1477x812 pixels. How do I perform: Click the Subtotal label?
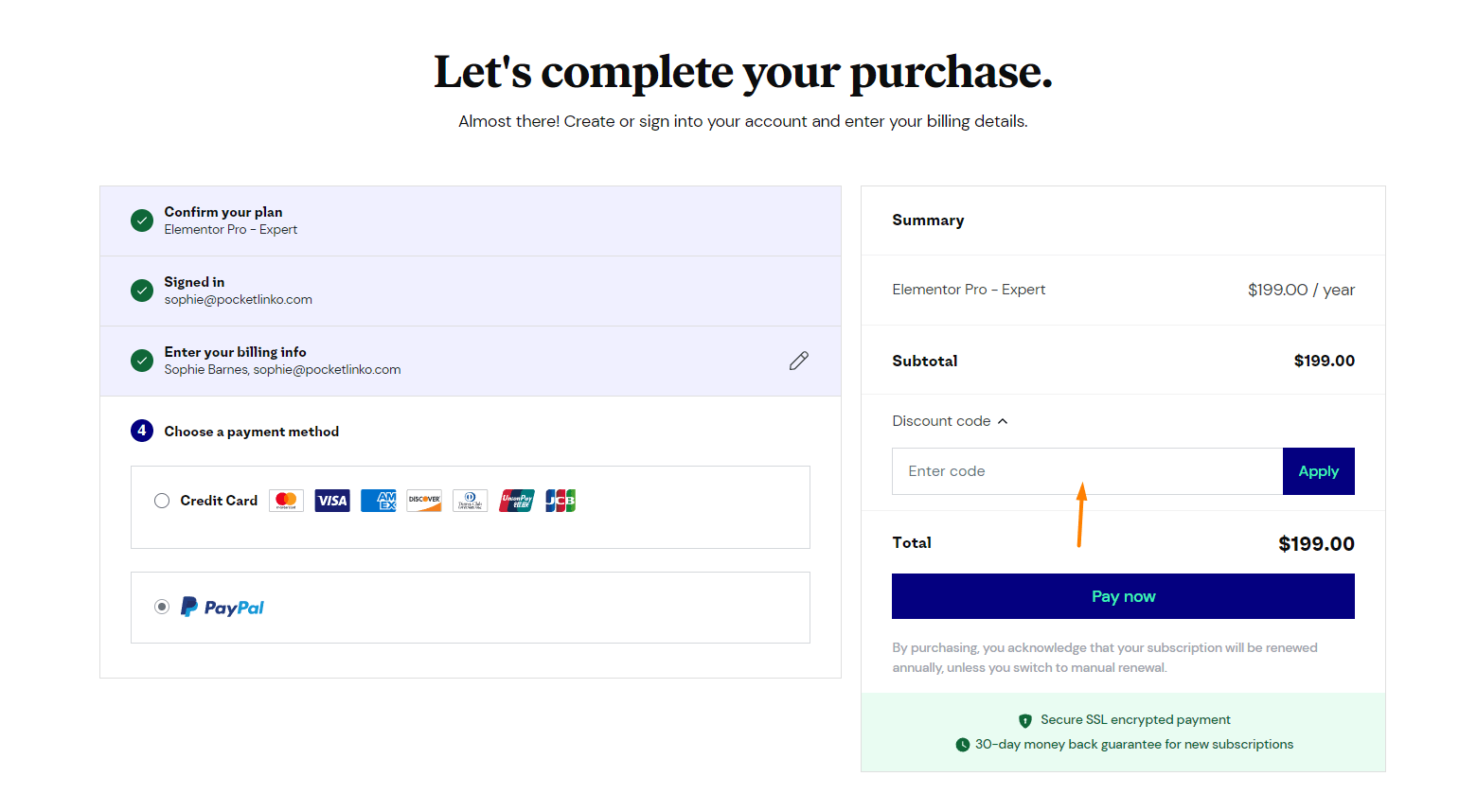pyautogui.click(x=925, y=361)
